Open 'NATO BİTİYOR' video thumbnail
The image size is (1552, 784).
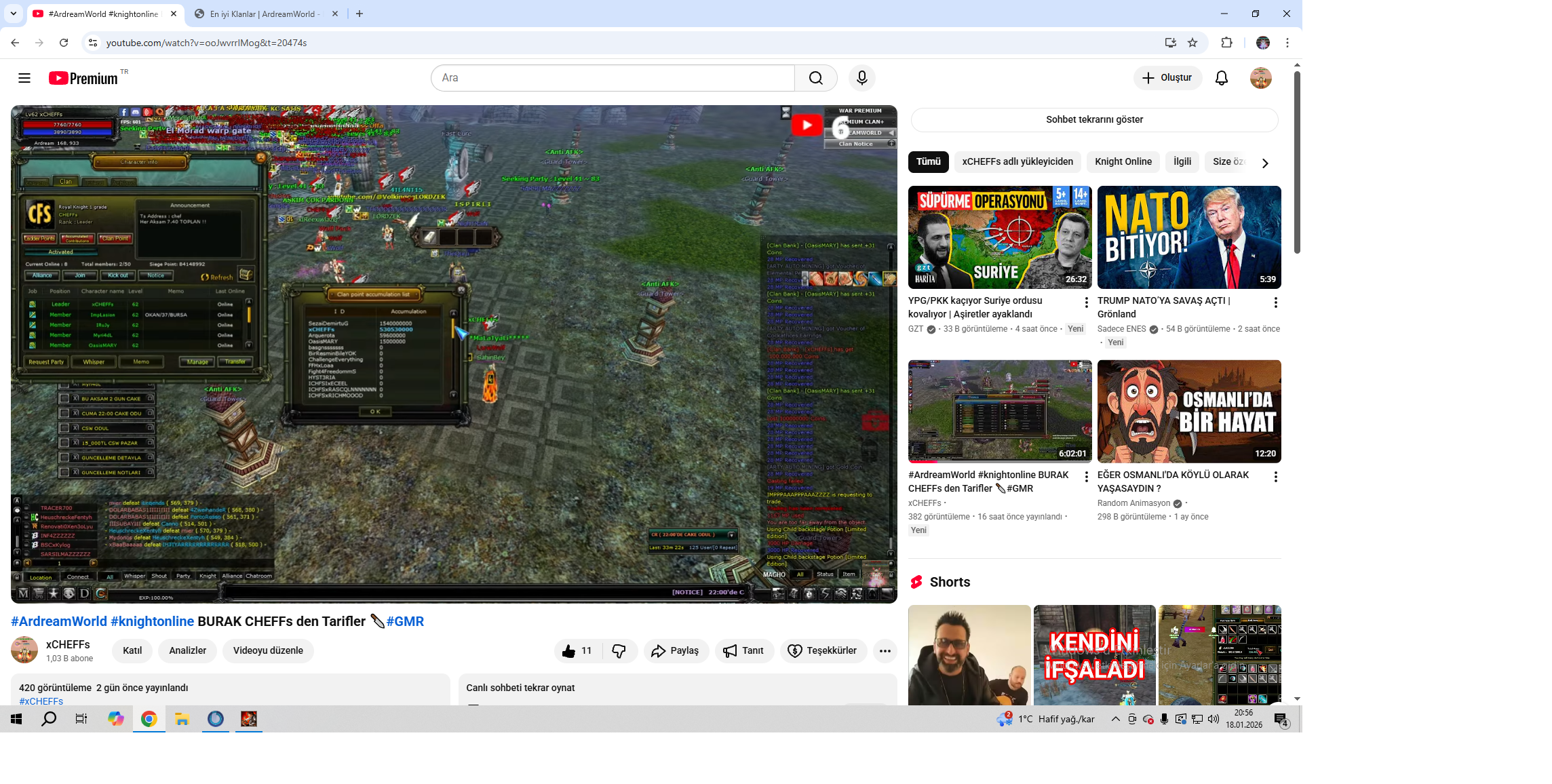point(1189,237)
